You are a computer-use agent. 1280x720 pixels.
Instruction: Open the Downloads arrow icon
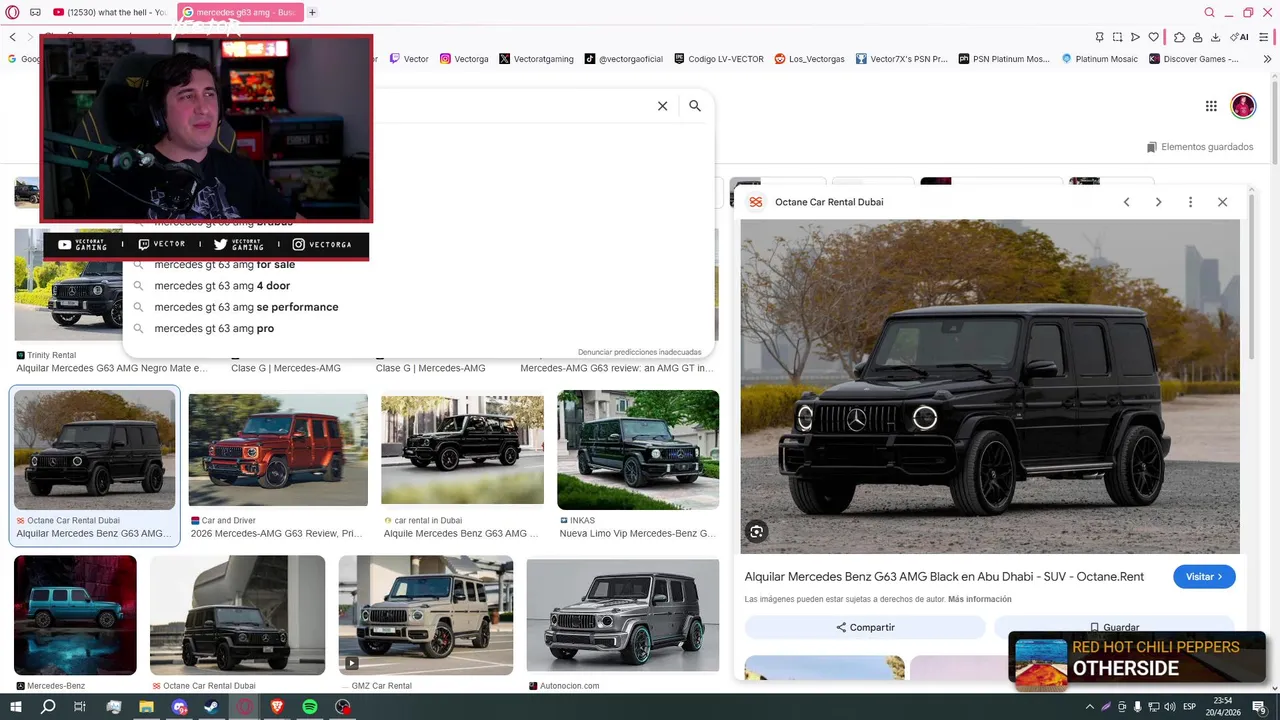(1215, 37)
